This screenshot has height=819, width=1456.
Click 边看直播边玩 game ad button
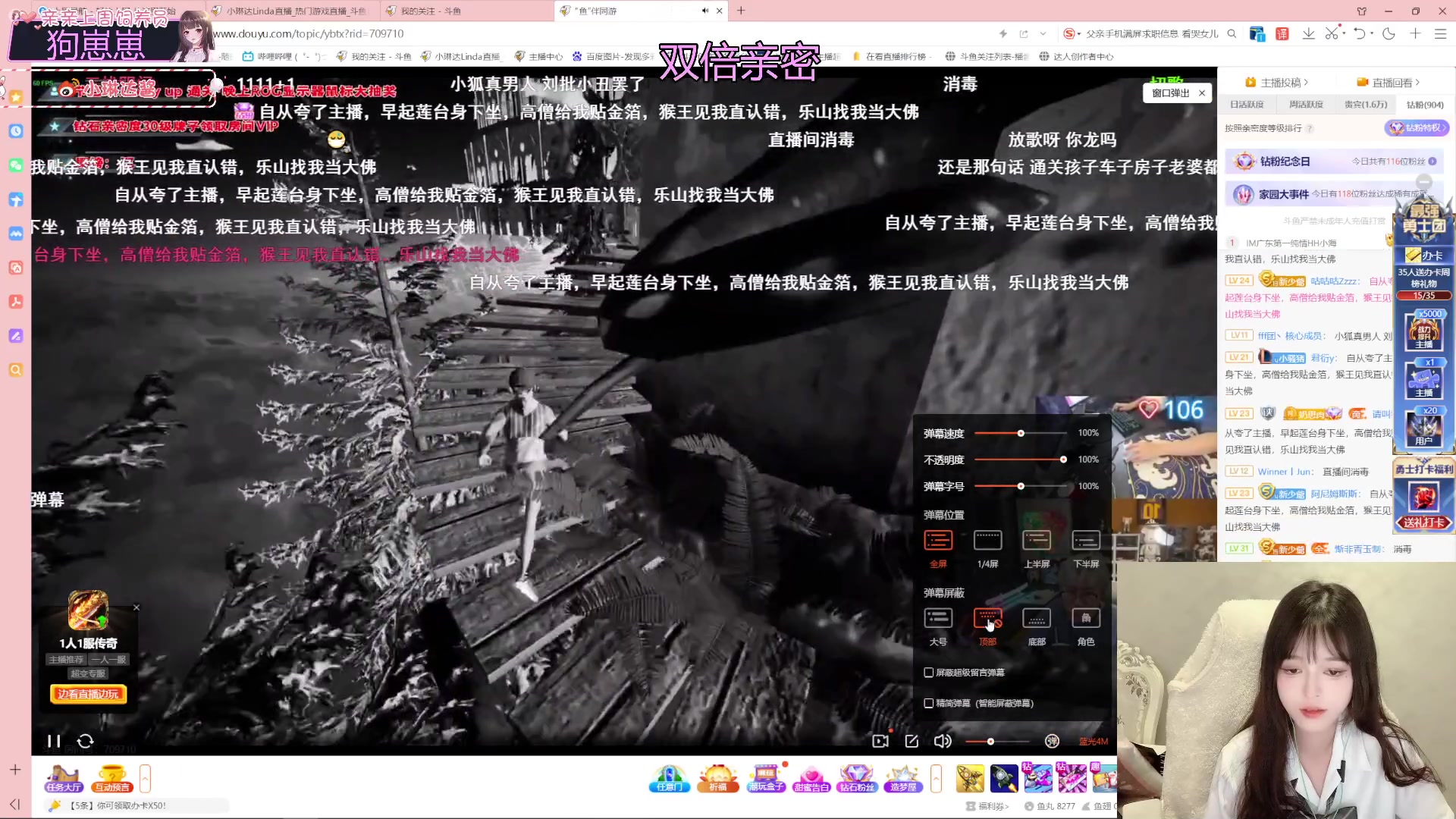click(x=88, y=694)
